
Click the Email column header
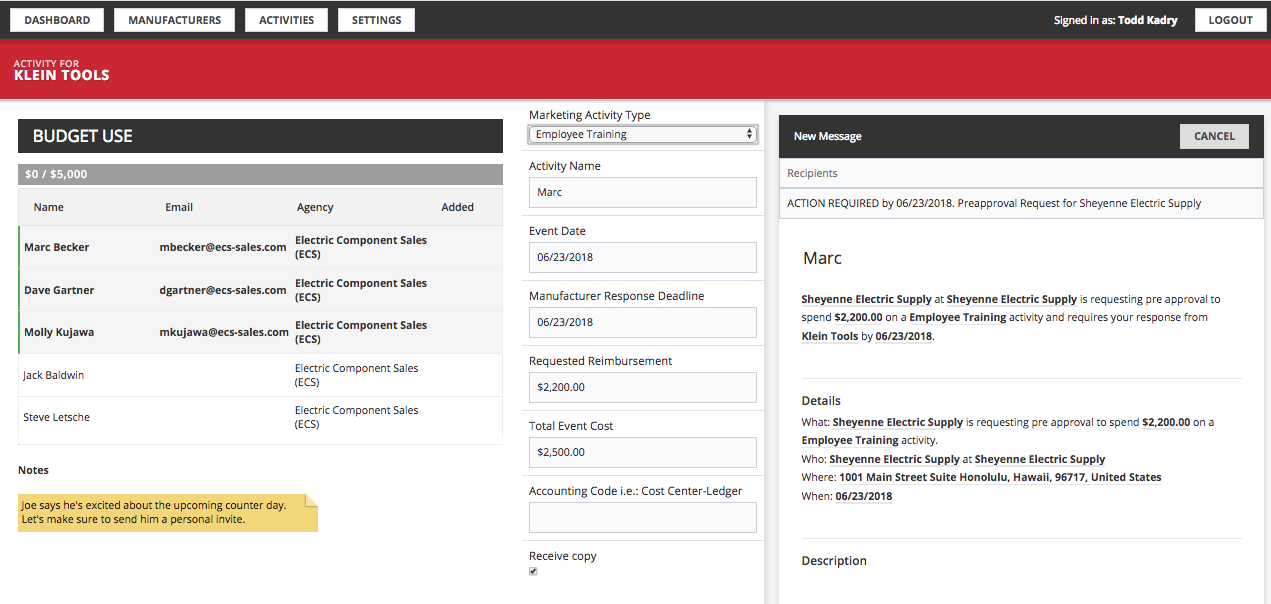pos(179,207)
